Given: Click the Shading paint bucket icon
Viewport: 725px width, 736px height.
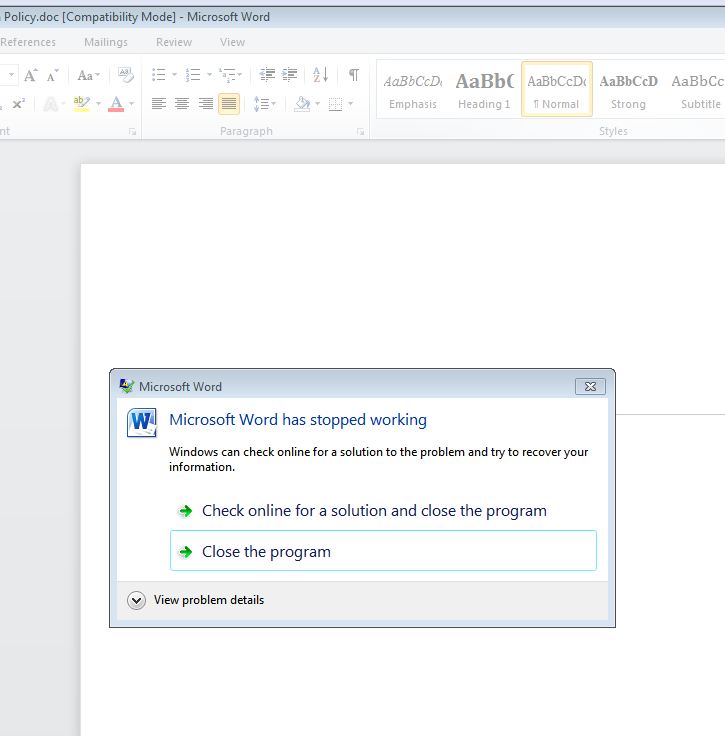Looking at the screenshot, I should pos(302,104).
